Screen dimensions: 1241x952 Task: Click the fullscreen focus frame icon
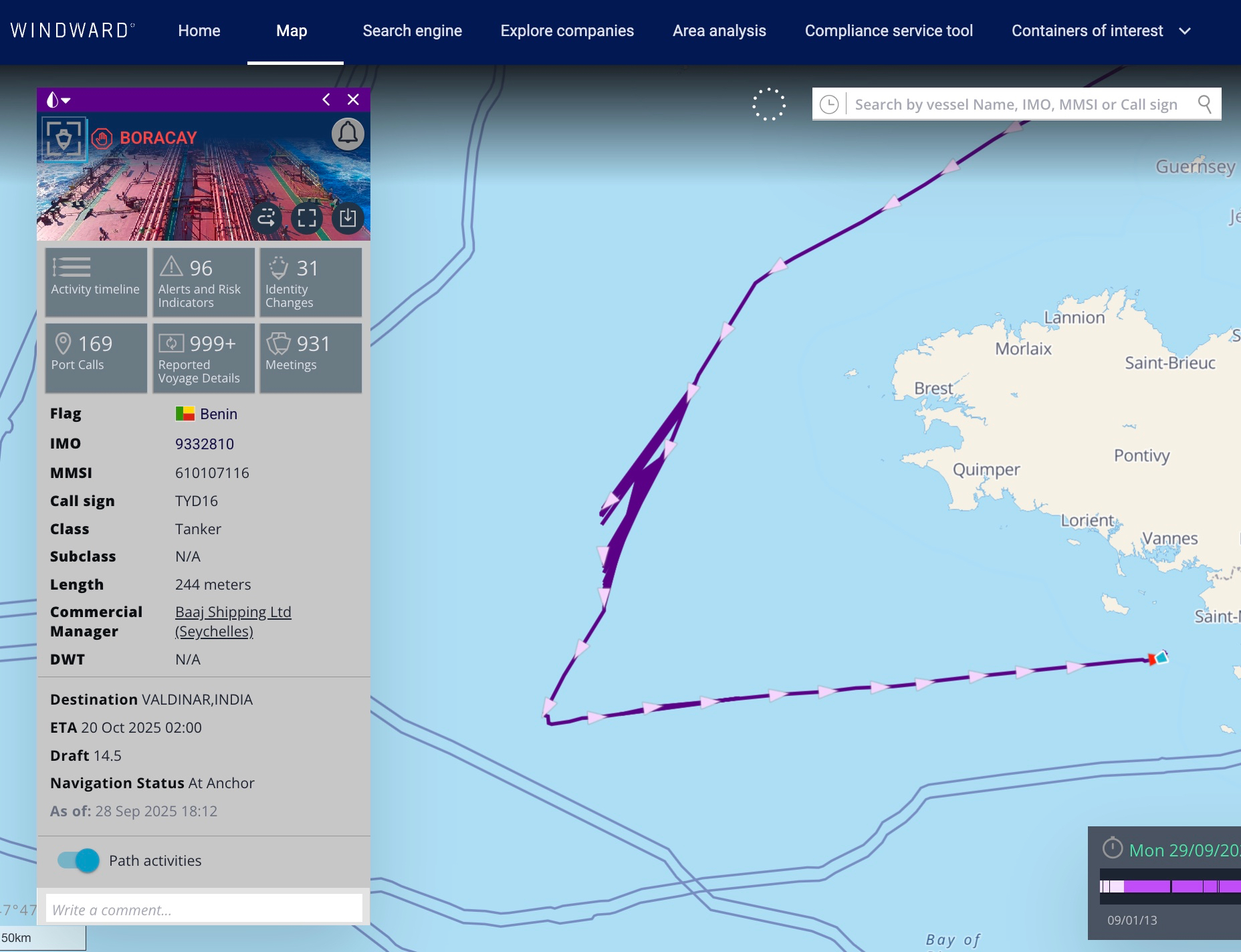pyautogui.click(x=307, y=218)
